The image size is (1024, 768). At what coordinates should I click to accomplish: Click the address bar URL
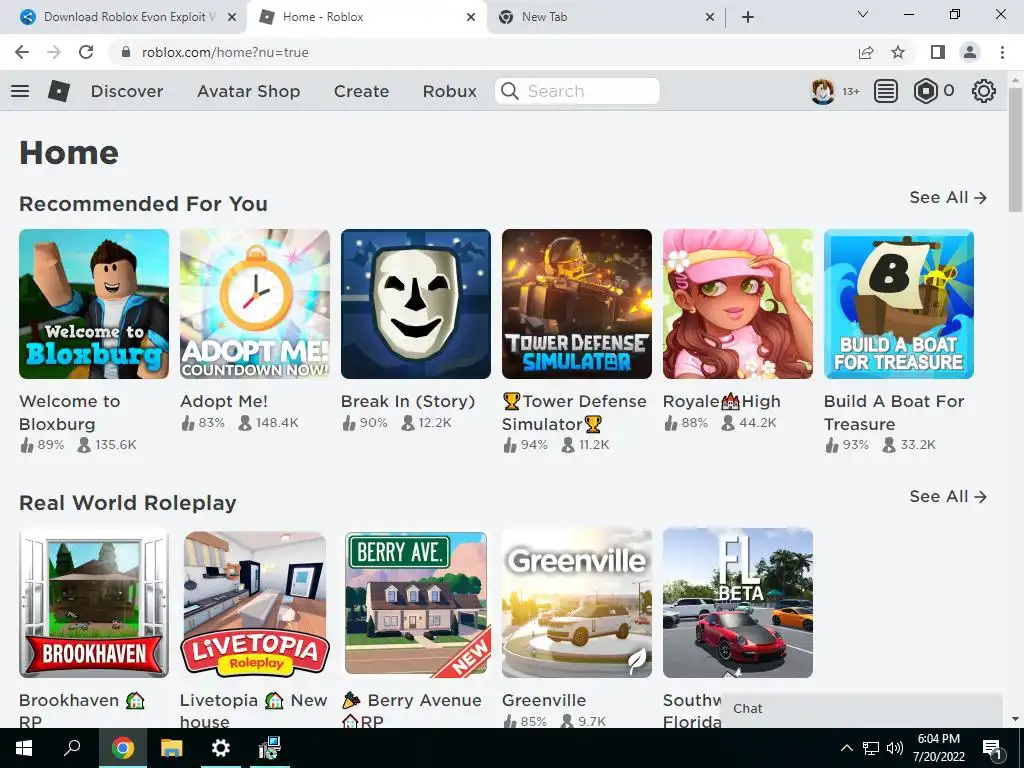pos(225,52)
